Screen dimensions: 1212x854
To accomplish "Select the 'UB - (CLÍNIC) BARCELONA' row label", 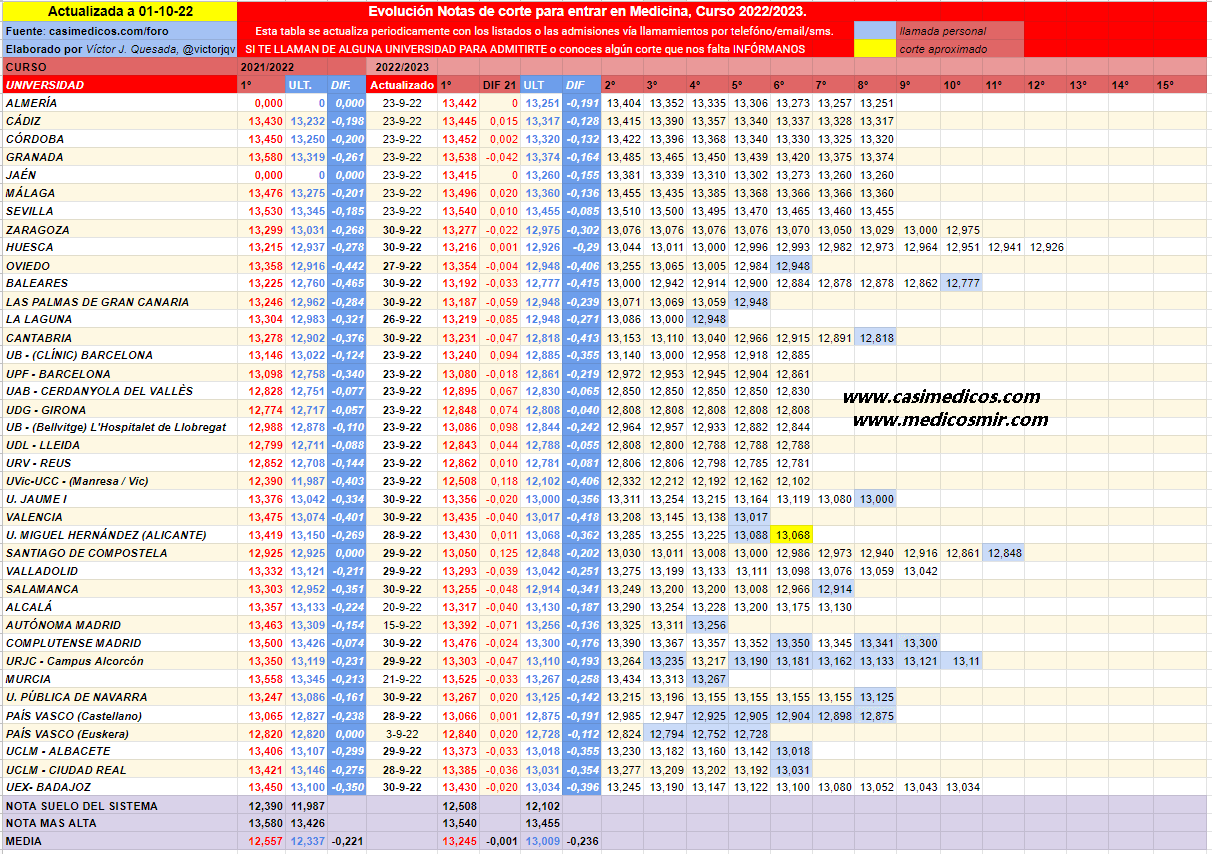I will point(119,355).
